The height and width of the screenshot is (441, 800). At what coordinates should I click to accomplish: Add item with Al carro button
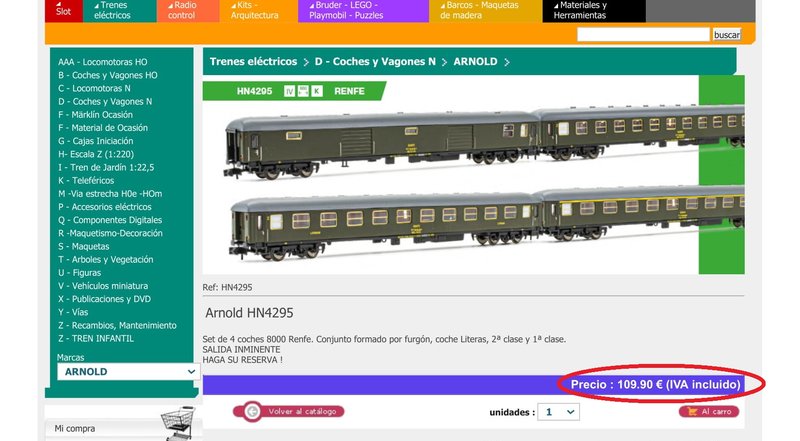[709, 411]
